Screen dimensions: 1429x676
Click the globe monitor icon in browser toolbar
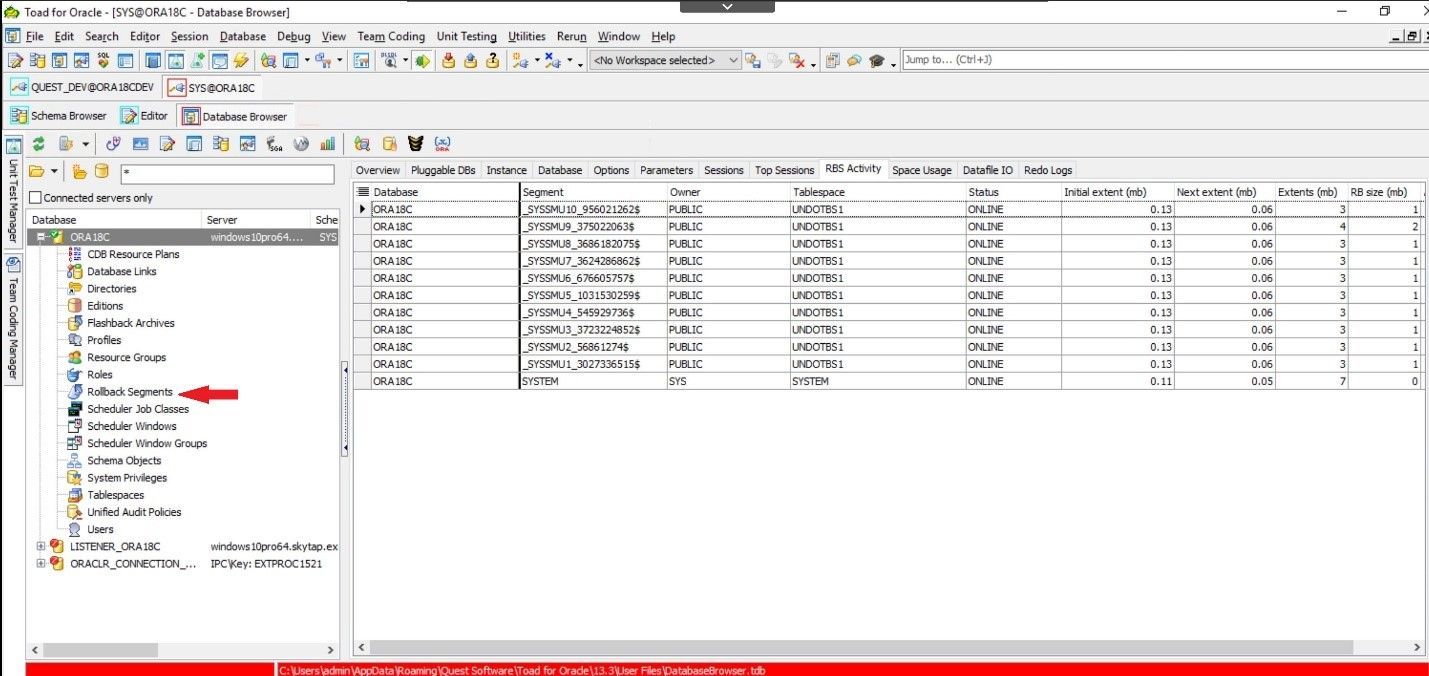coord(301,144)
